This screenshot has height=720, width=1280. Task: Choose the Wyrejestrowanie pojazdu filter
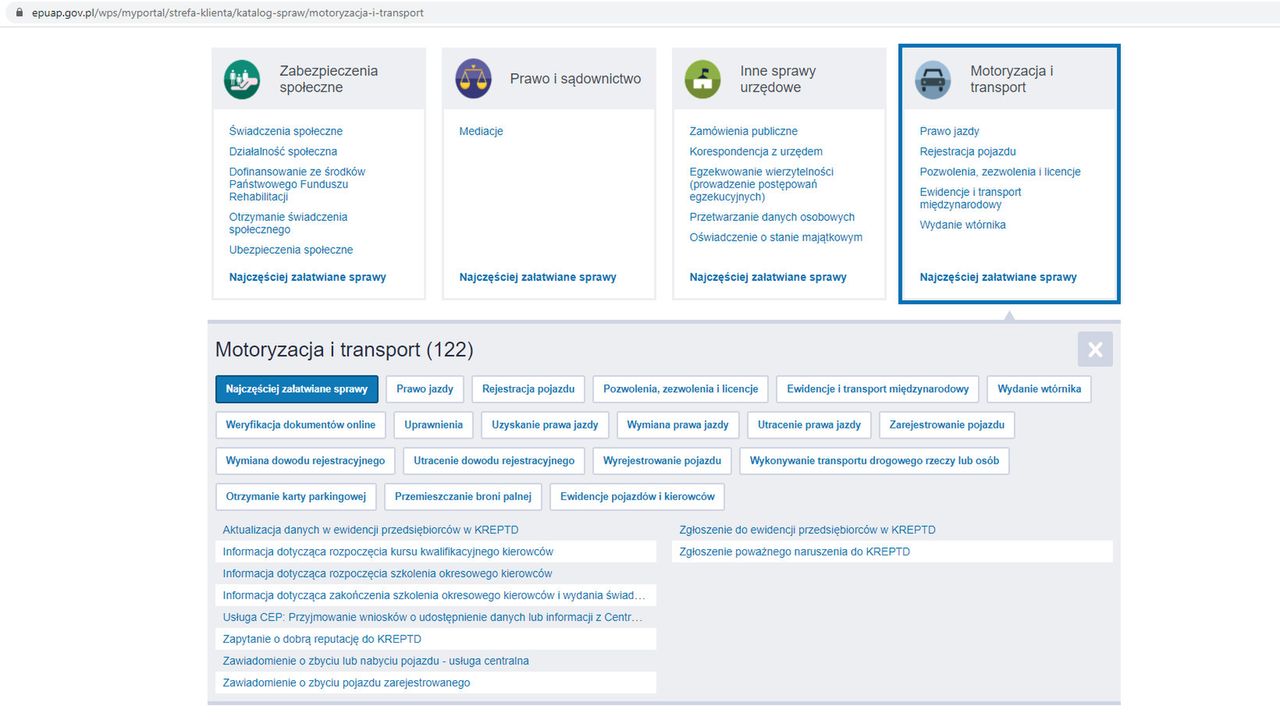[x=662, y=461]
